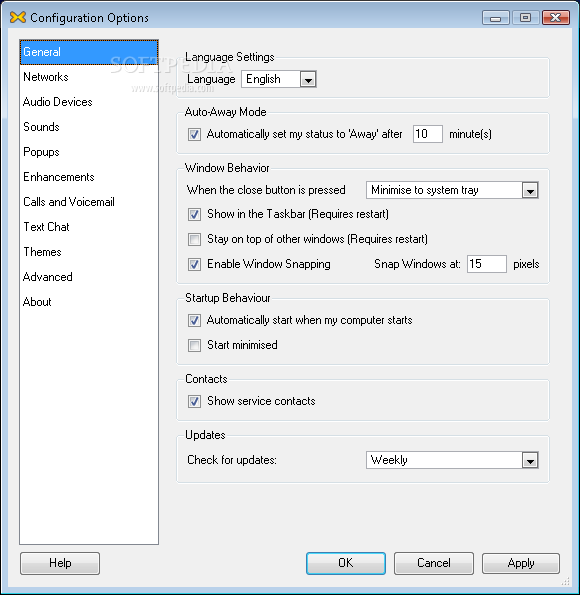
Task: Open the Language dropdown
Action: [x=279, y=79]
